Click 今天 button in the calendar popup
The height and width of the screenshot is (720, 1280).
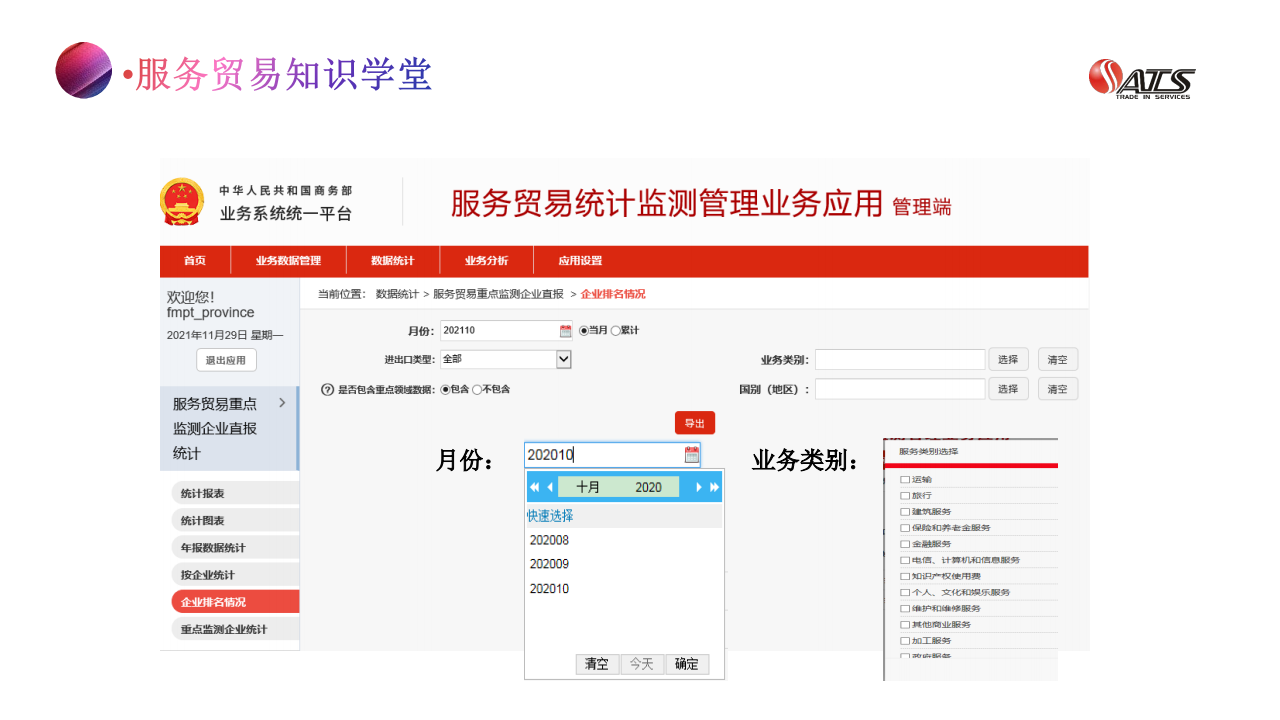tap(642, 664)
